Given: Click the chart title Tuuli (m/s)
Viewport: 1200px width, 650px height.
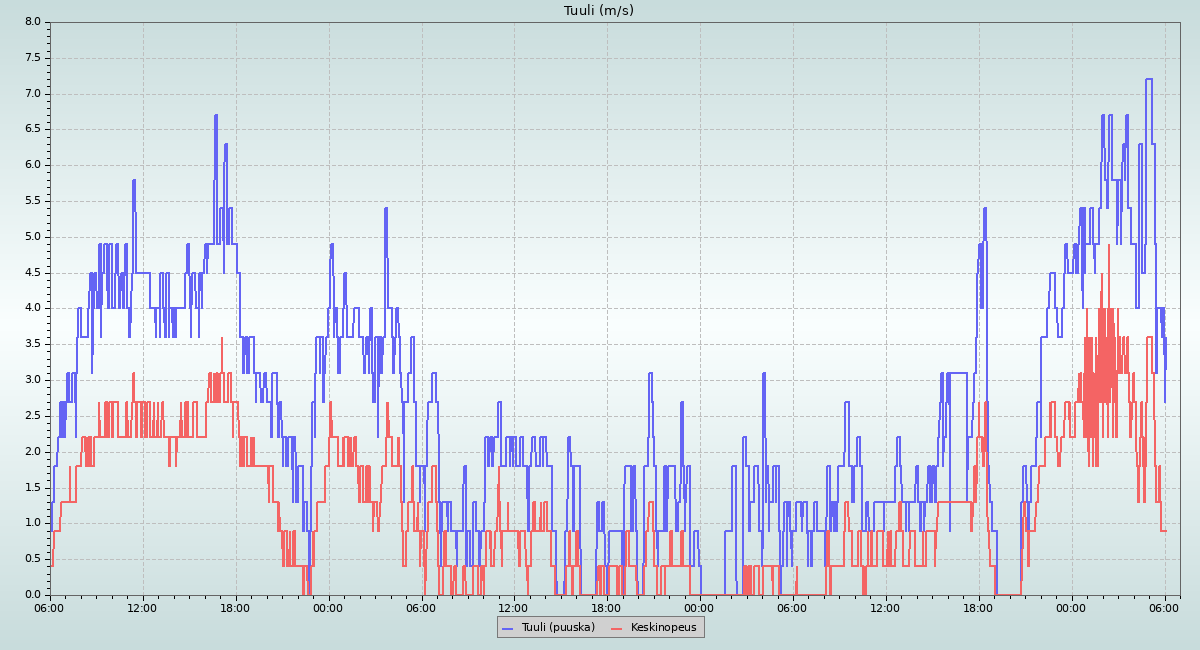Looking at the screenshot, I should click(x=598, y=11).
